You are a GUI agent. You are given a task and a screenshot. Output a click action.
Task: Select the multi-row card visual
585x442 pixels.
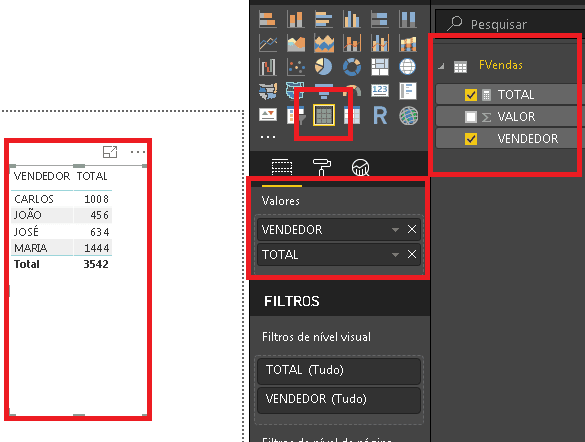407,91
